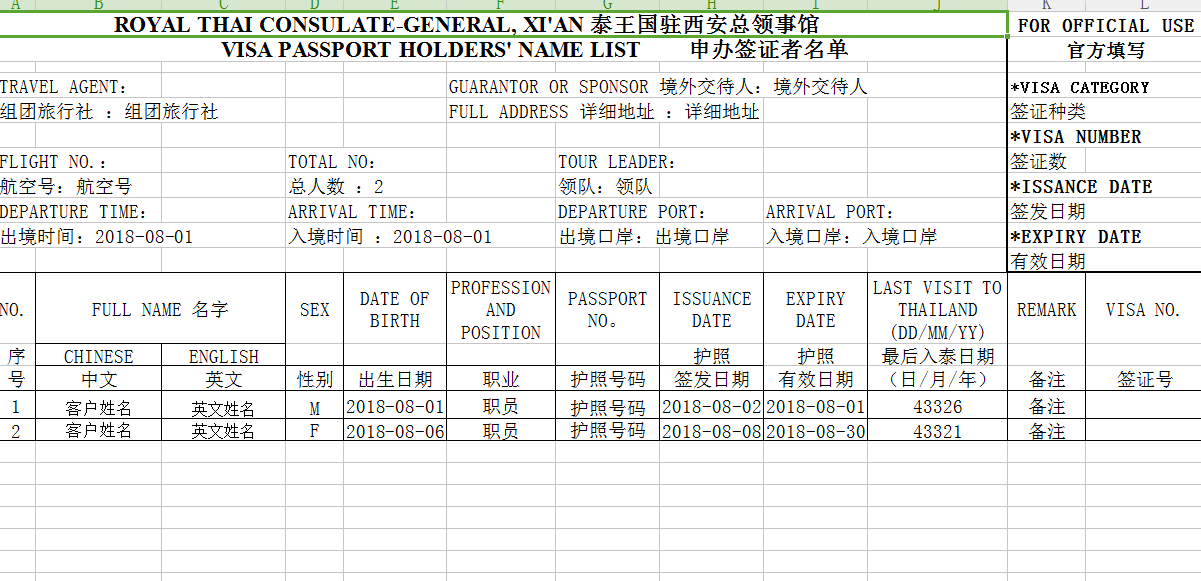Screen dimensions: 1201x581
Task: Select the FOR OFFICIAL USE cell
Action: (1105, 26)
